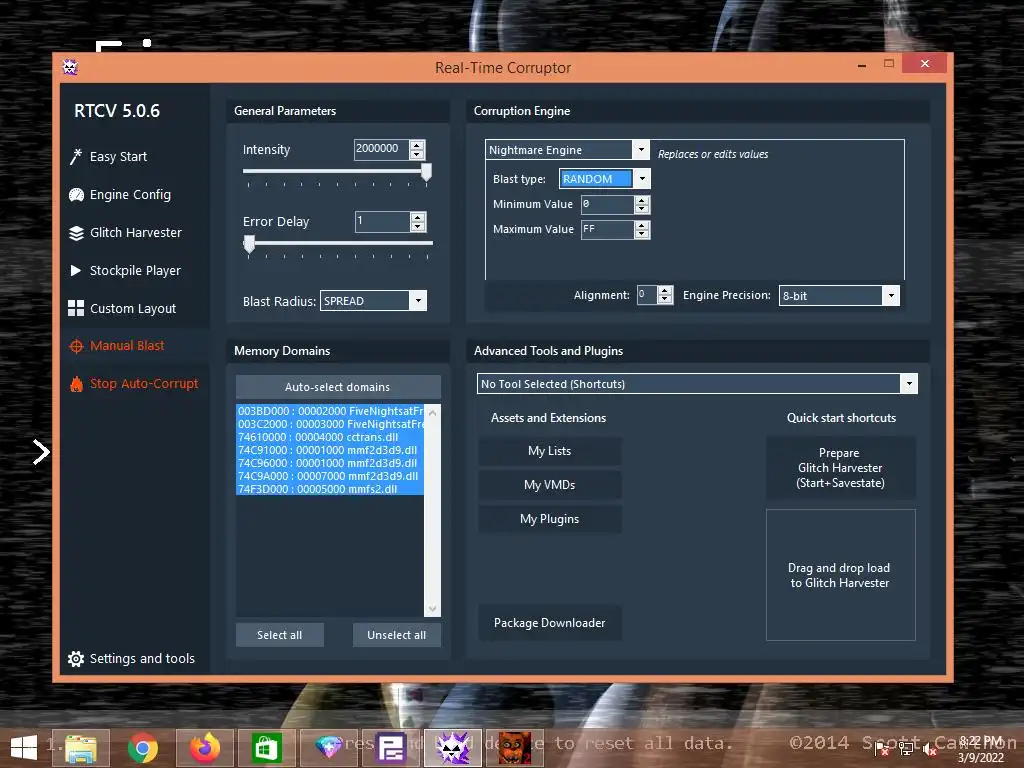Increase Error Delay with up arrow
Viewport: 1024px width, 768px height.
coord(417,217)
